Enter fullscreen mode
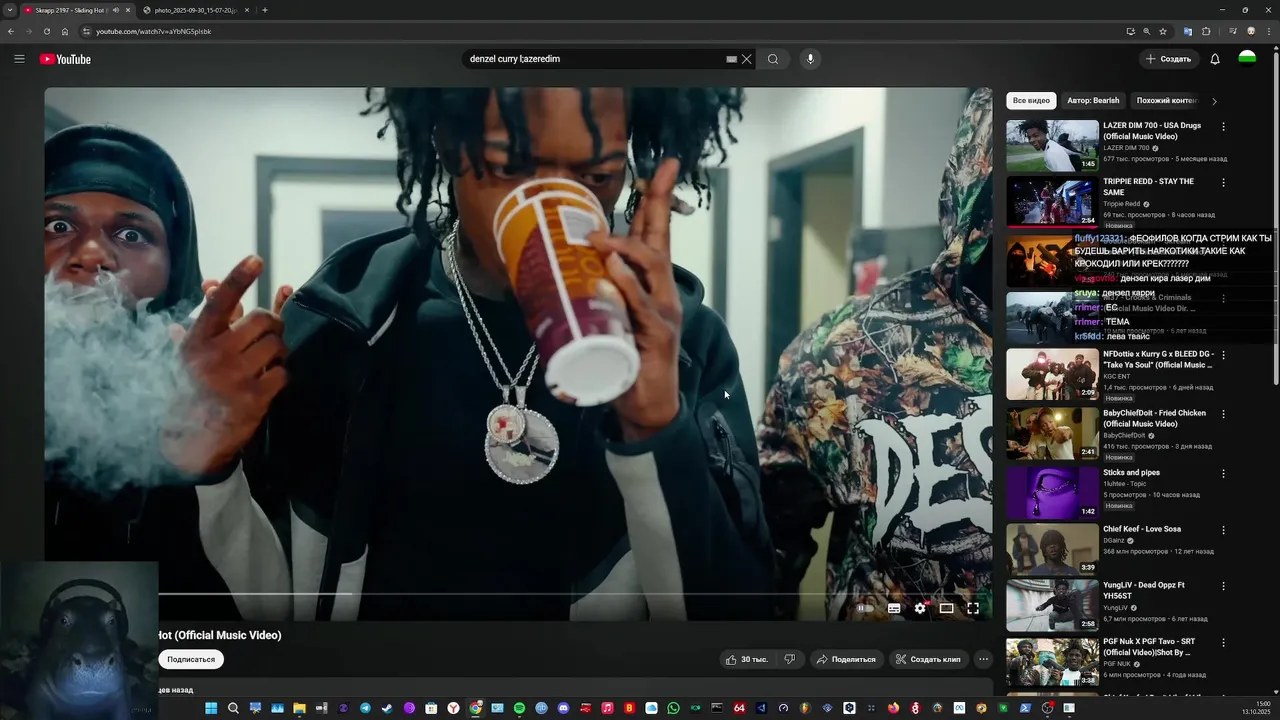 point(973,608)
